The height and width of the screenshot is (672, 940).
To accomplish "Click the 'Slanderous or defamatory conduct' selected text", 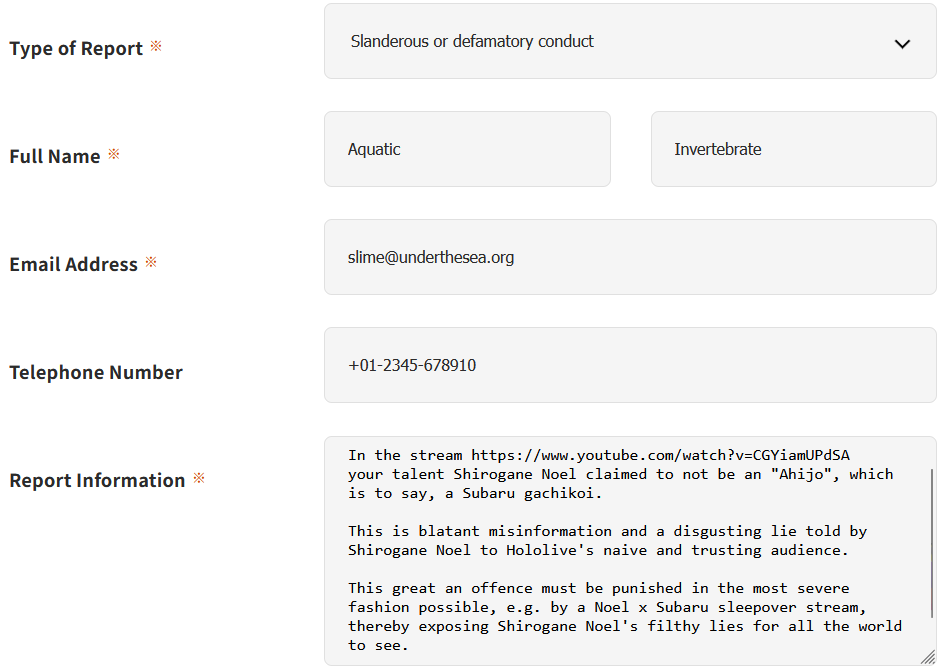I will pyautogui.click(x=472, y=41).
